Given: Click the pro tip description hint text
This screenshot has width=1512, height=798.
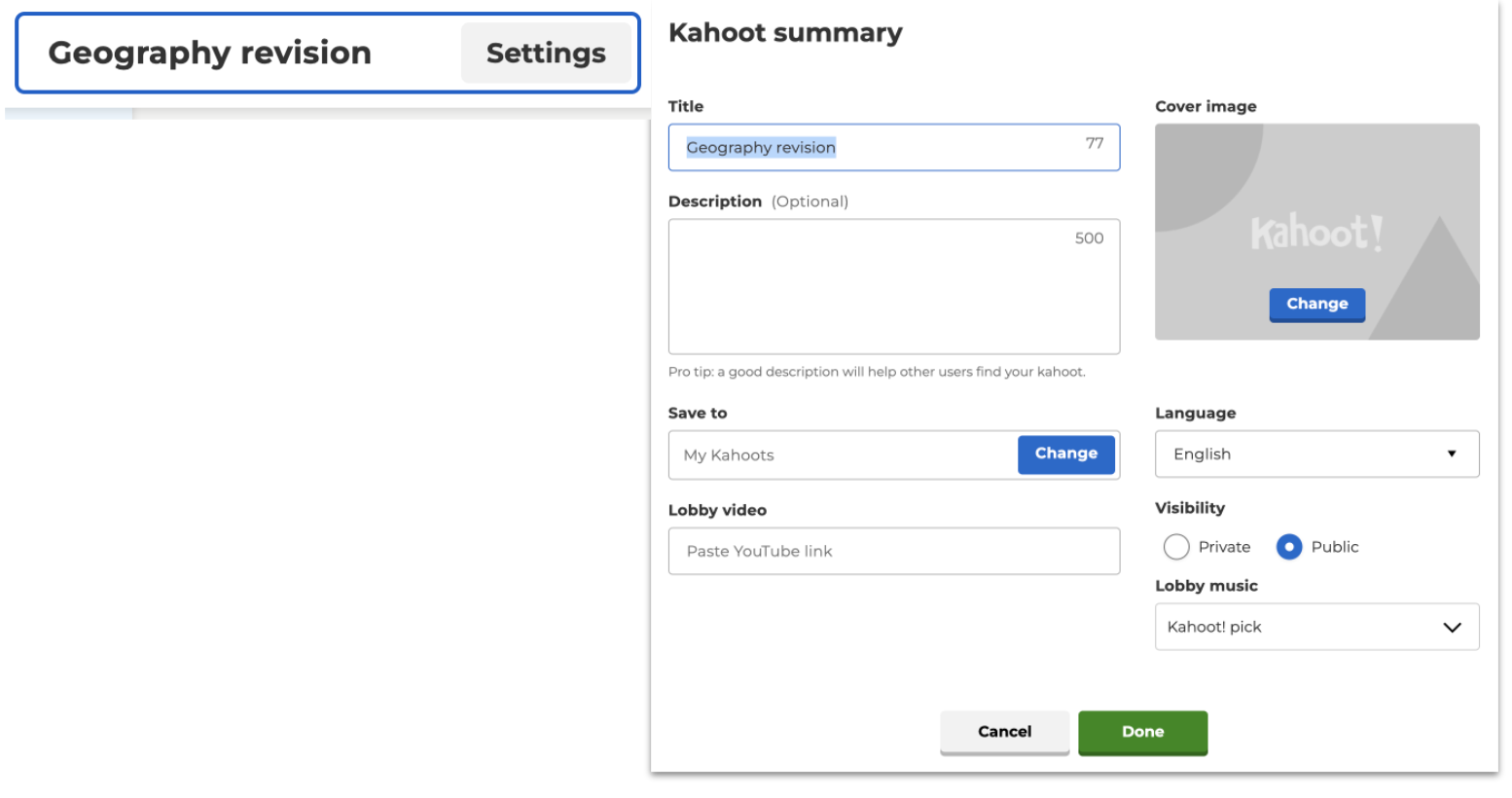Looking at the screenshot, I should click(877, 372).
